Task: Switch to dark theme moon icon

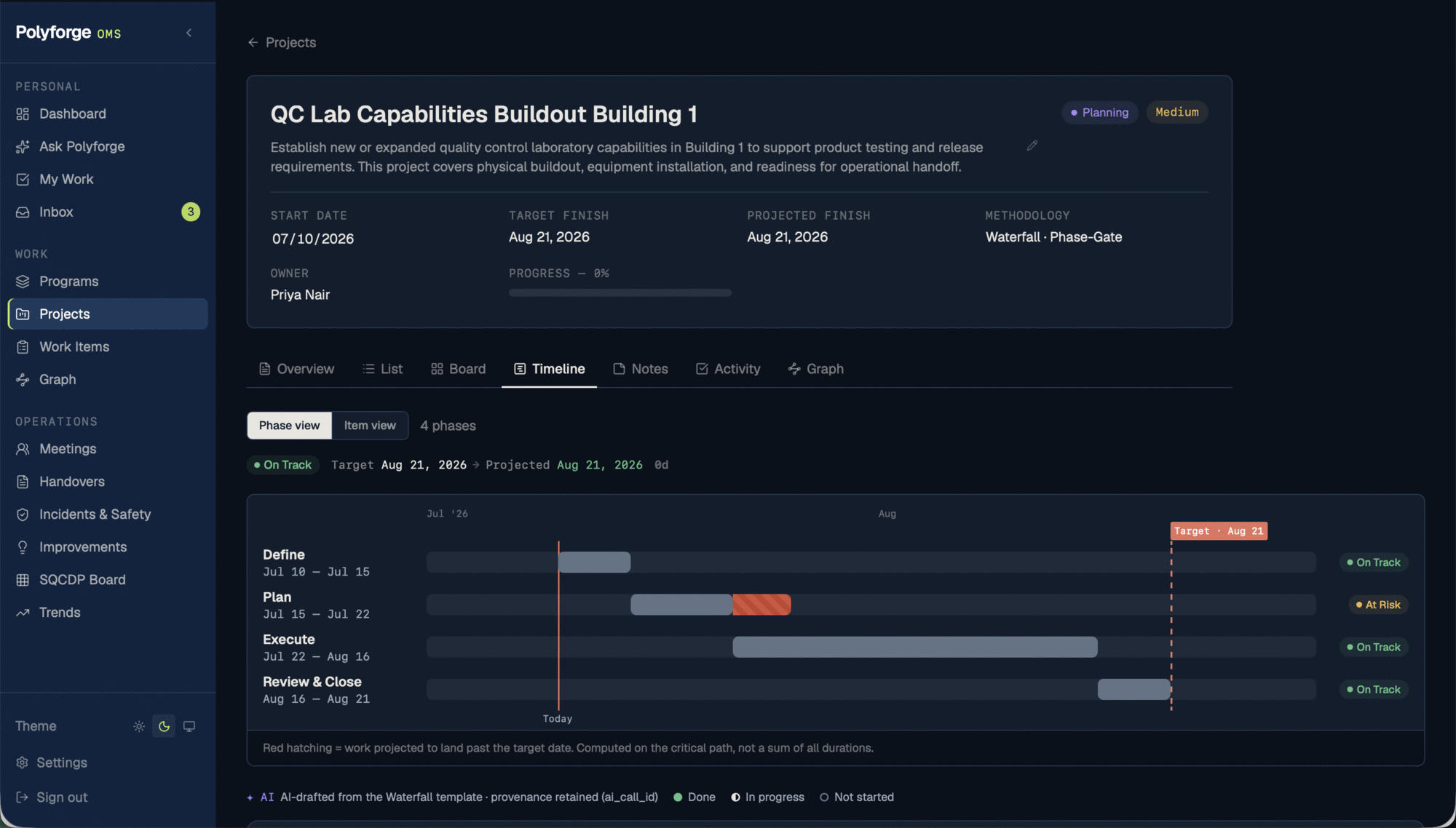Action: 164,726
